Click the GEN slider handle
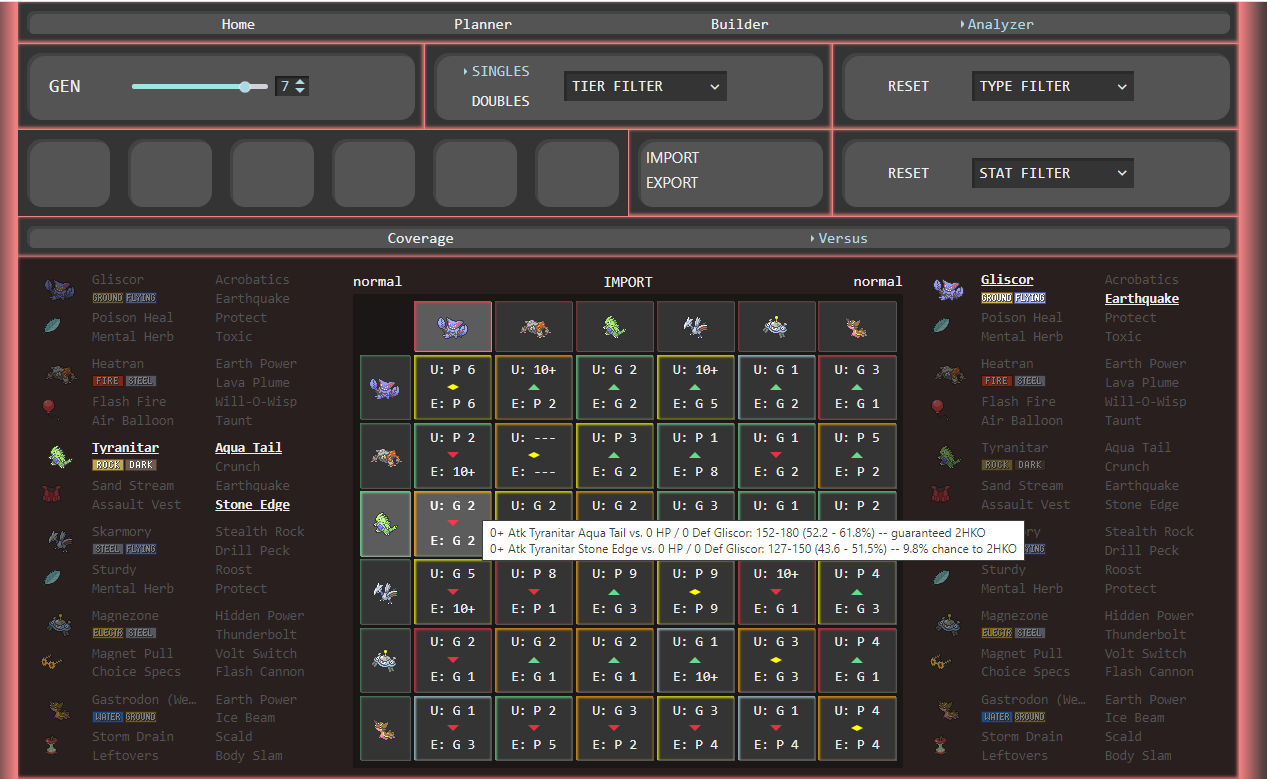Viewport: 1267px width, 779px height. click(x=246, y=87)
